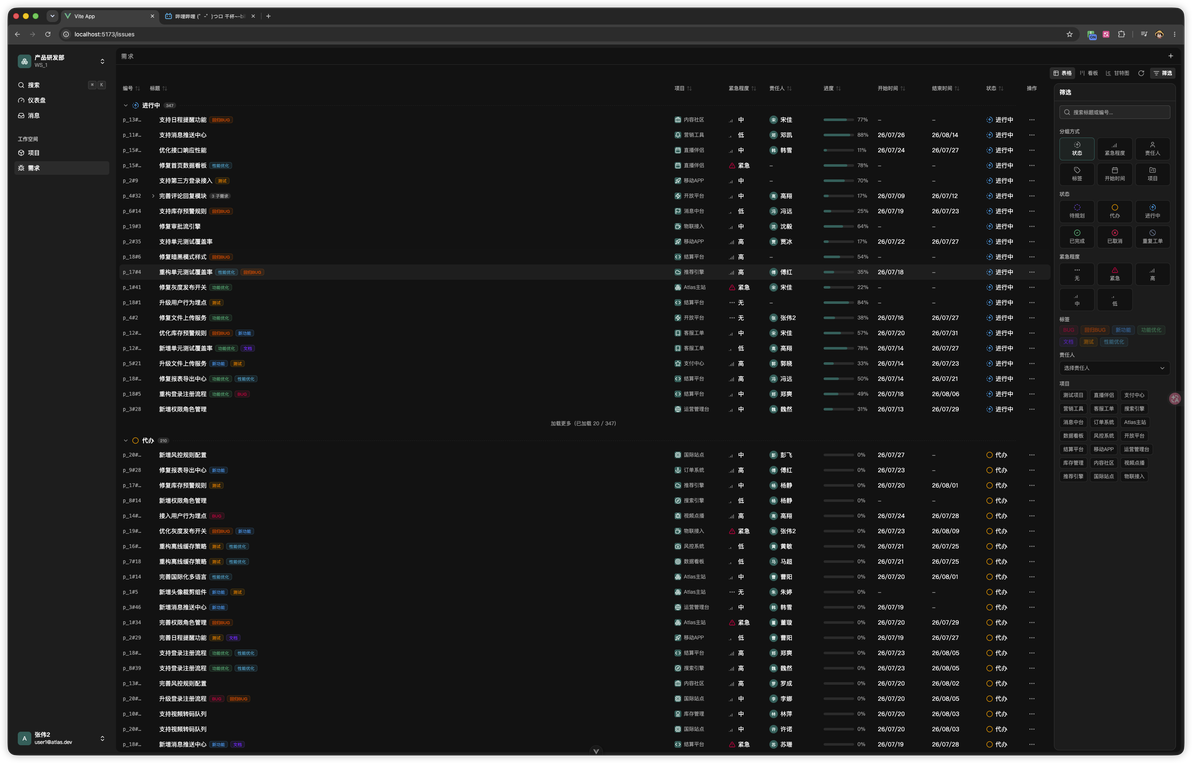The height and width of the screenshot is (763, 1192).
Task: Click progress bar of 支持消息推送中心 at 88%
Action: [x=839, y=135]
